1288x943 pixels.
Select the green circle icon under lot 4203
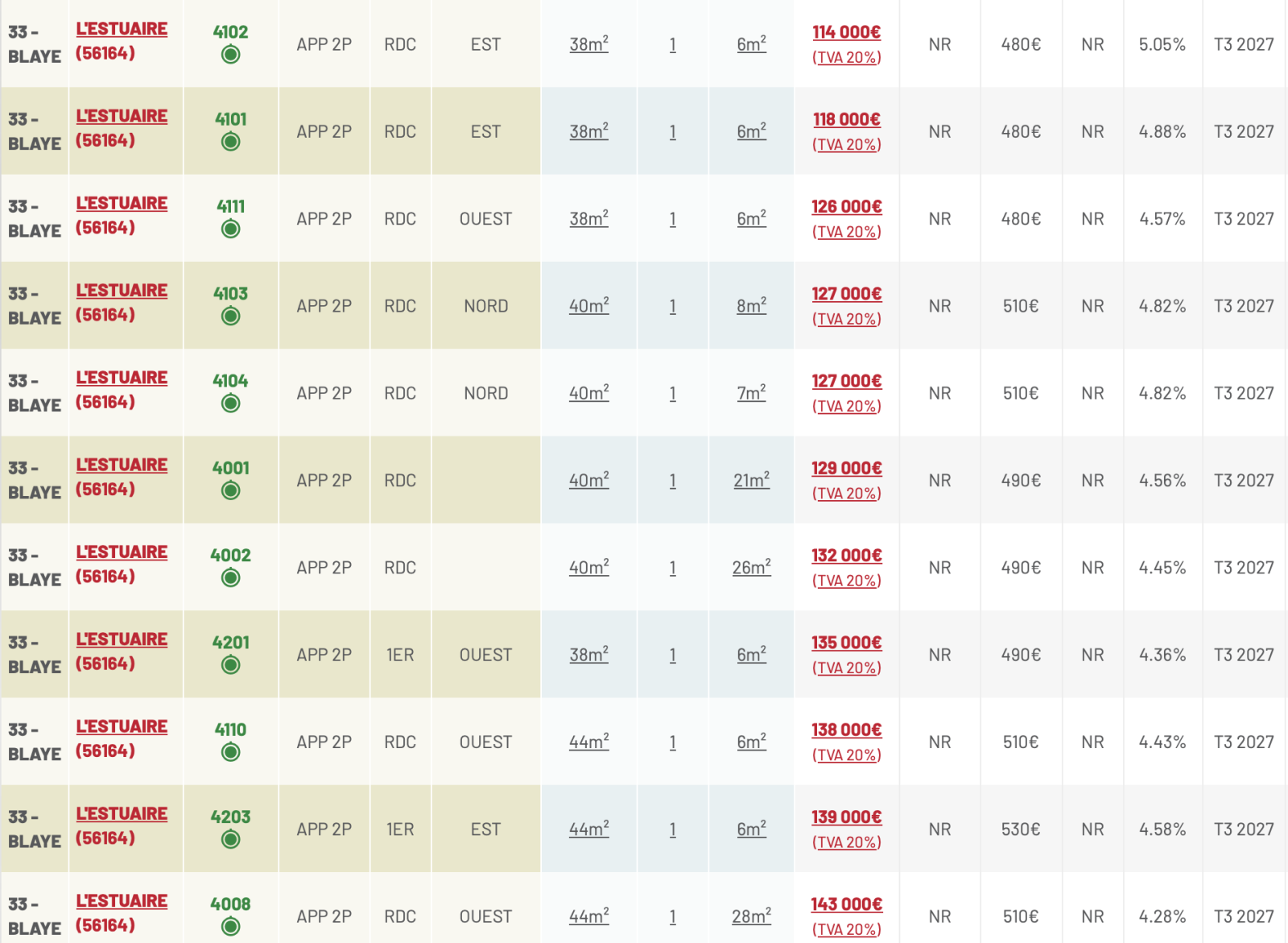tap(230, 840)
